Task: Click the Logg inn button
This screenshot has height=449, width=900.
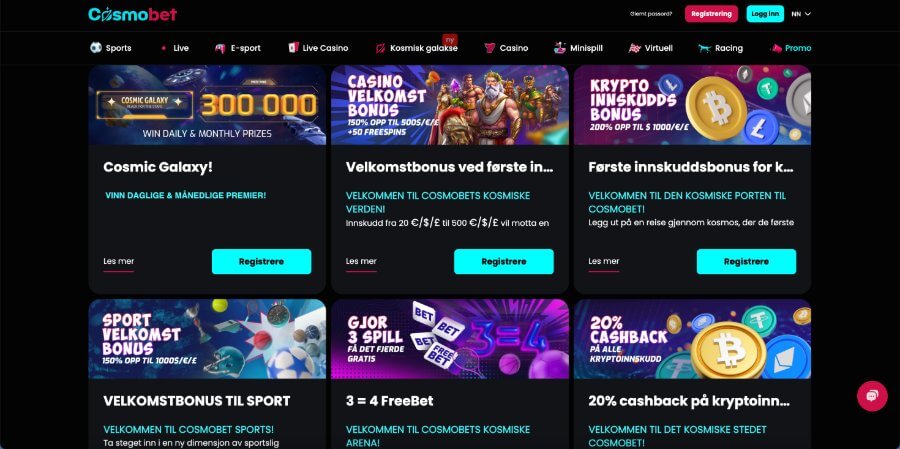Action: tap(765, 14)
